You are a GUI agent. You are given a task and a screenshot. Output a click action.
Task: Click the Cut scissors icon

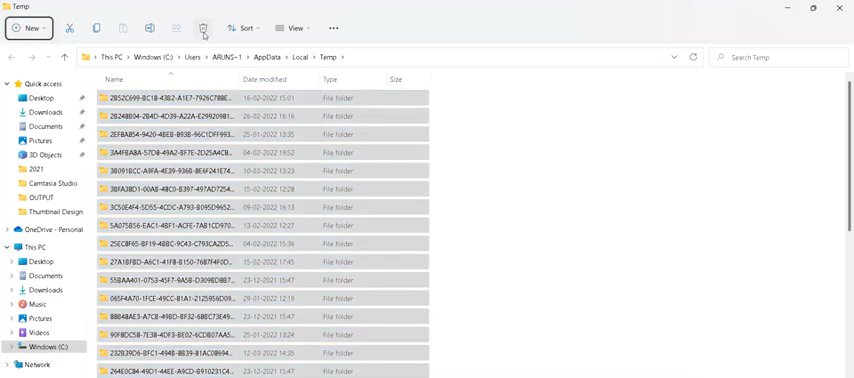(x=70, y=28)
